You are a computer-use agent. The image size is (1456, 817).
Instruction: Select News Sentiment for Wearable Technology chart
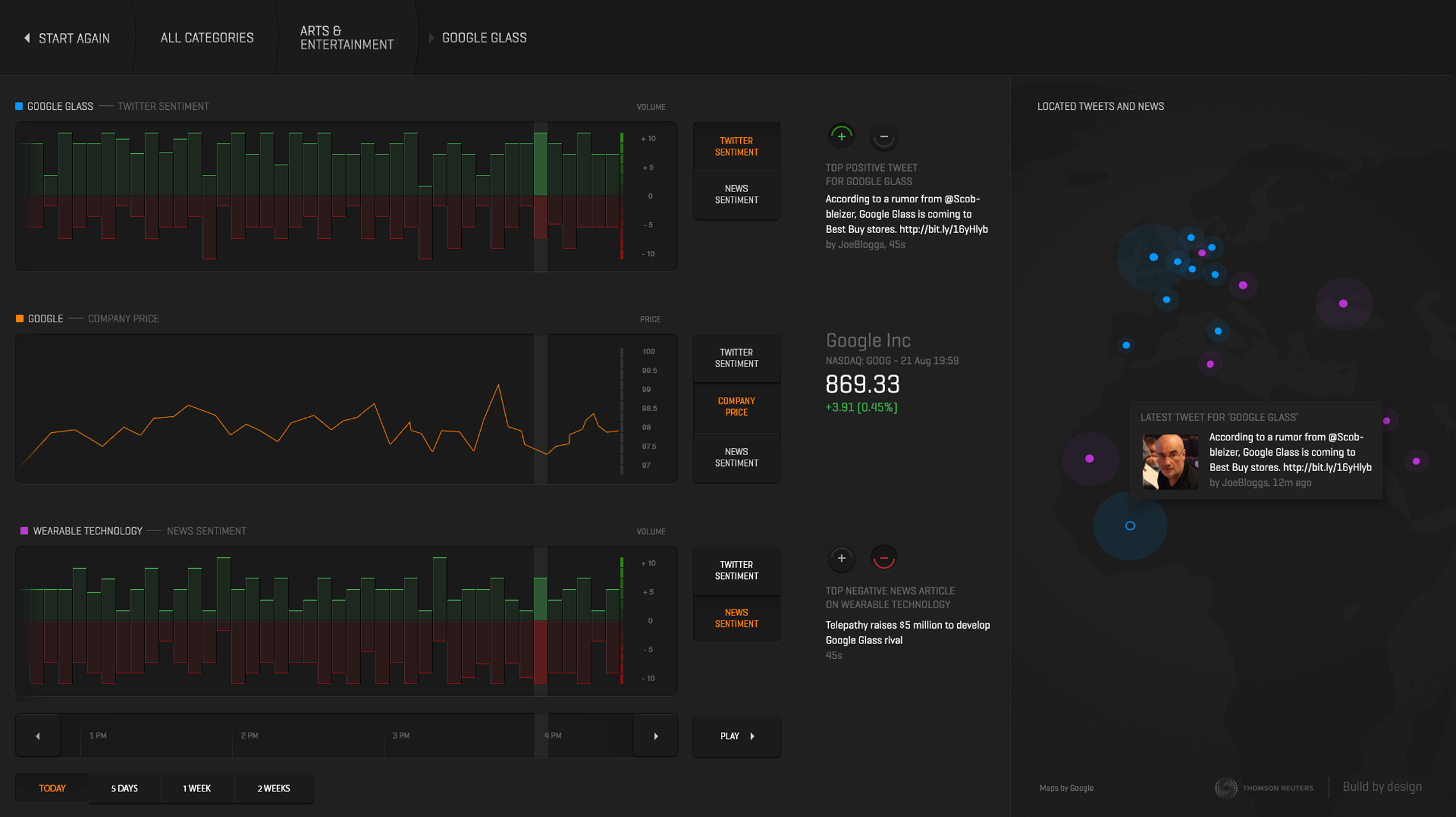(736, 618)
